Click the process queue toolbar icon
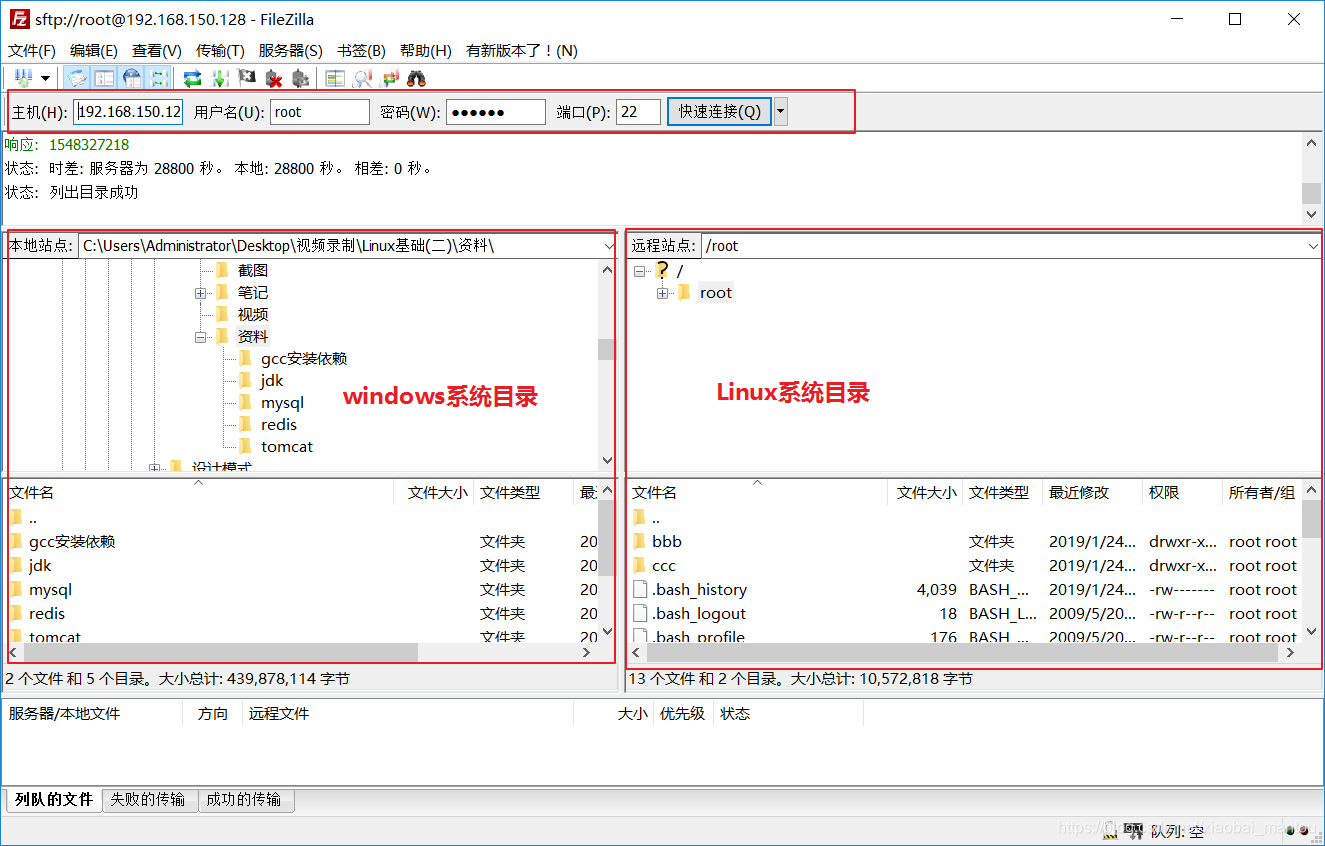Viewport: 1325px width, 846px height. click(220, 78)
